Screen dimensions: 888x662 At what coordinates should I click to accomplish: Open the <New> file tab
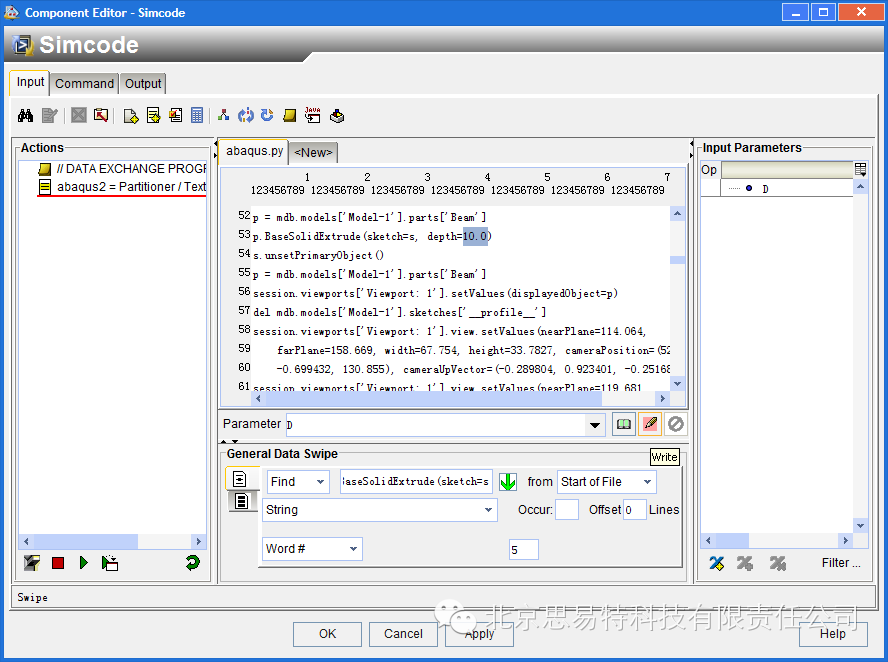(x=313, y=153)
